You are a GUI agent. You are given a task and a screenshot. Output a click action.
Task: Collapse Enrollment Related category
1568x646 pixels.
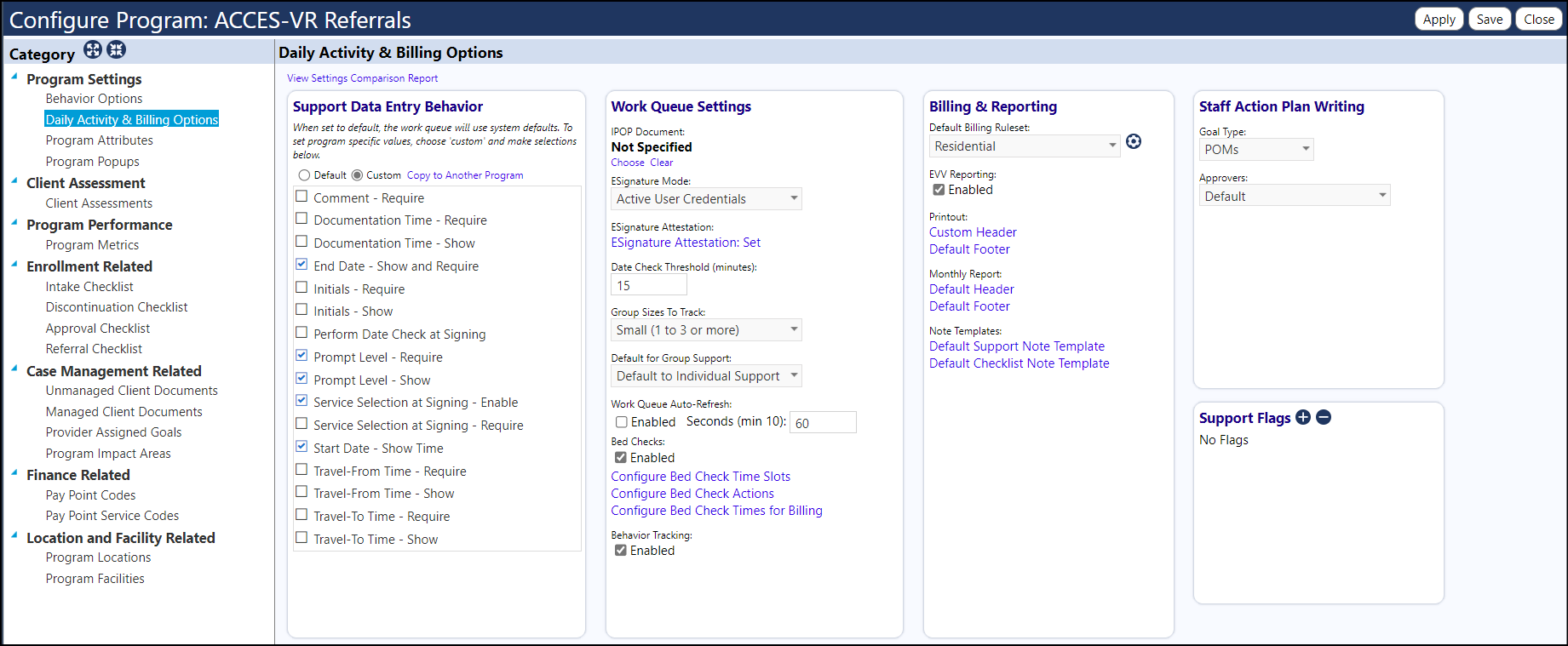click(14, 264)
